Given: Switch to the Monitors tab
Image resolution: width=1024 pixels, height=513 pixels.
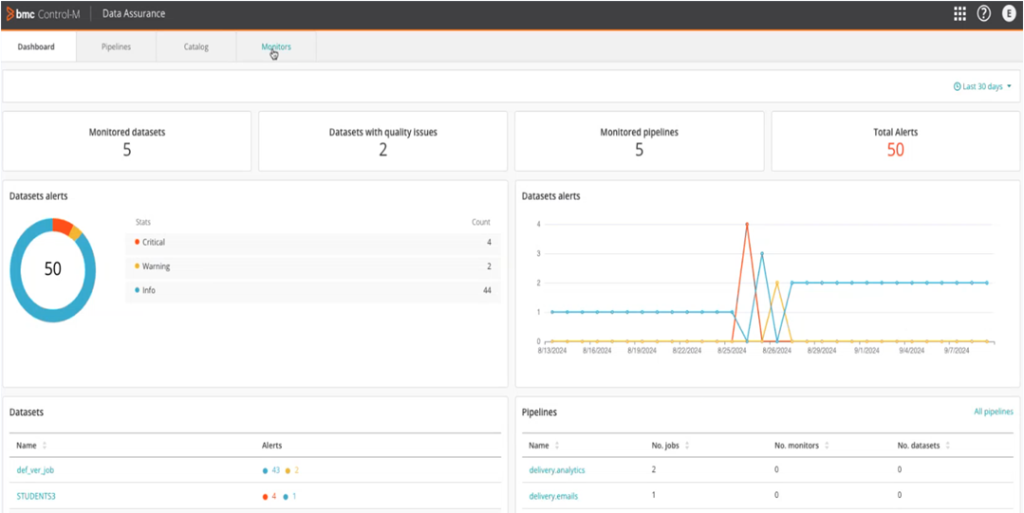Looking at the screenshot, I should coord(276,47).
